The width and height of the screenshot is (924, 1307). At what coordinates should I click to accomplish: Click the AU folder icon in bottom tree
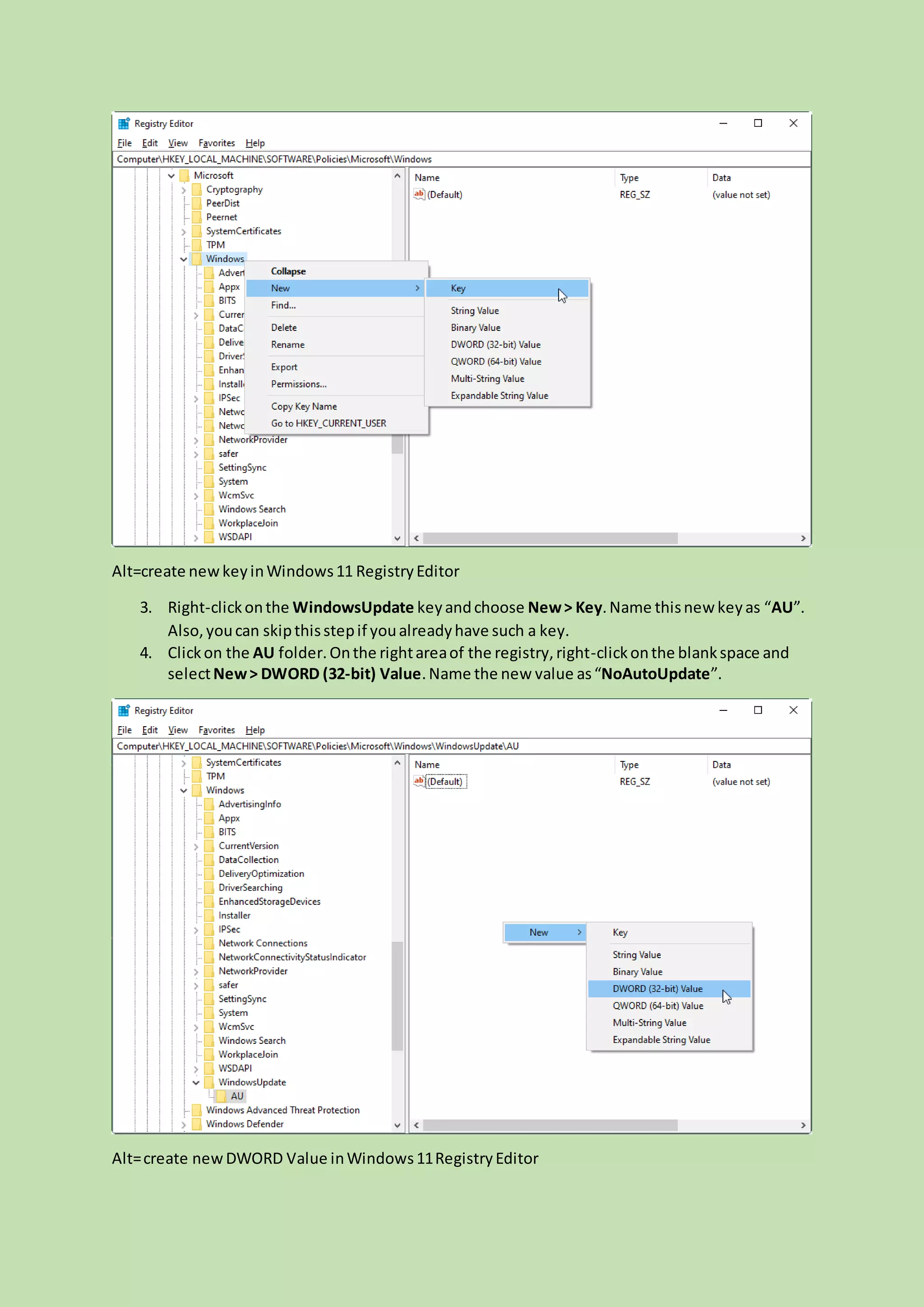click(x=222, y=1096)
